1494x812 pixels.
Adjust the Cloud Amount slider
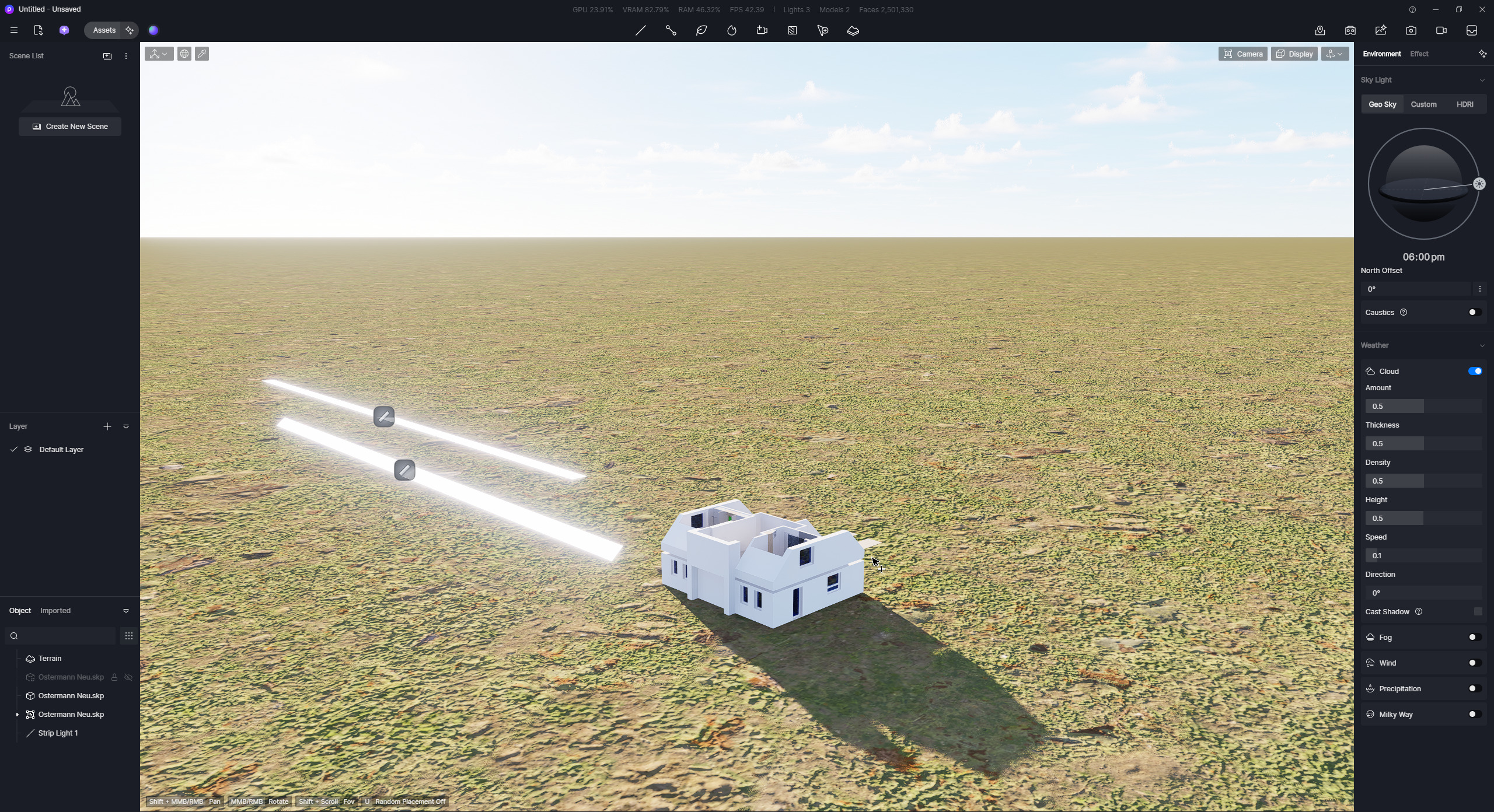pos(1423,406)
